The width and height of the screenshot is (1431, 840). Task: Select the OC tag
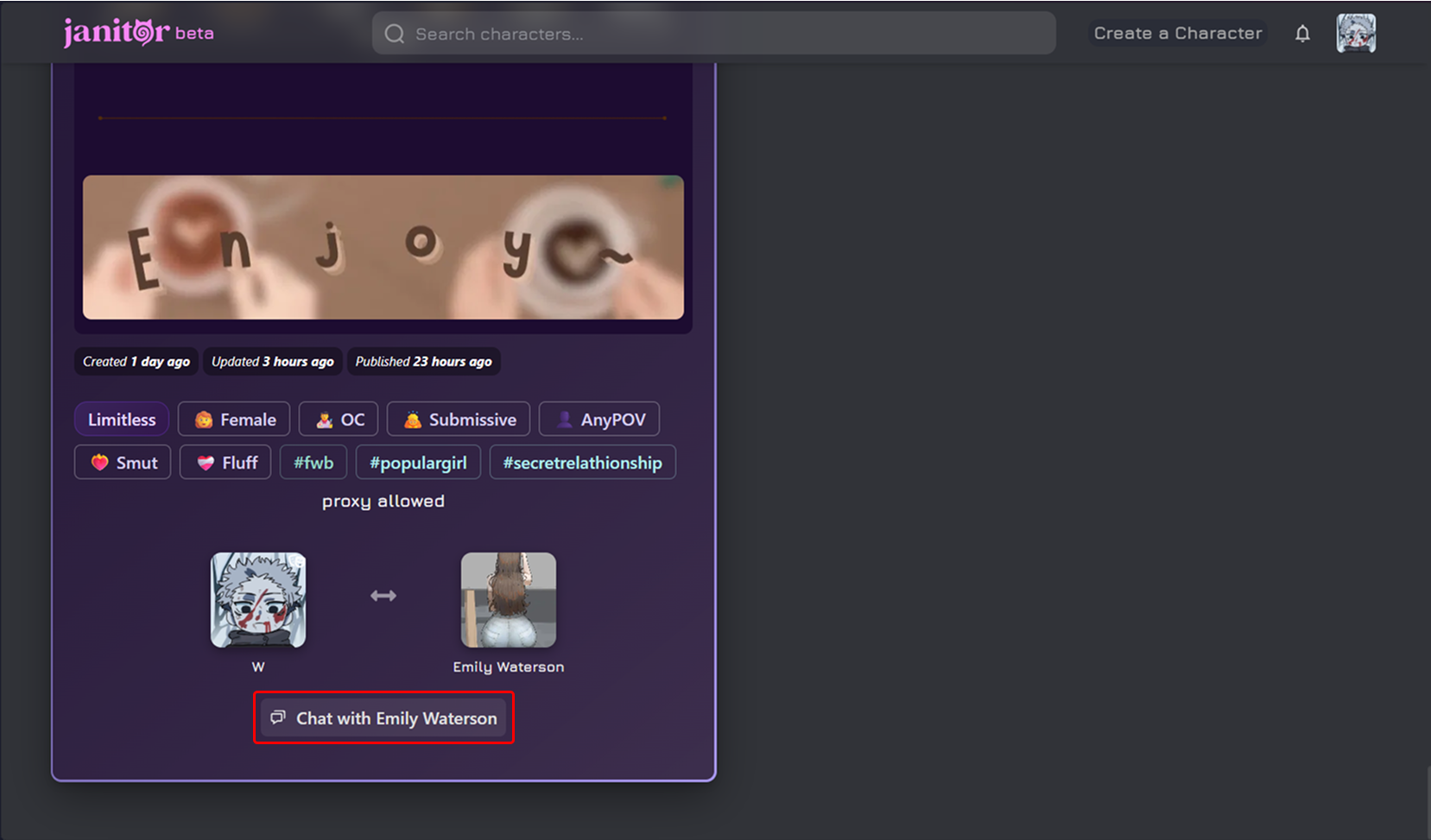click(x=339, y=420)
